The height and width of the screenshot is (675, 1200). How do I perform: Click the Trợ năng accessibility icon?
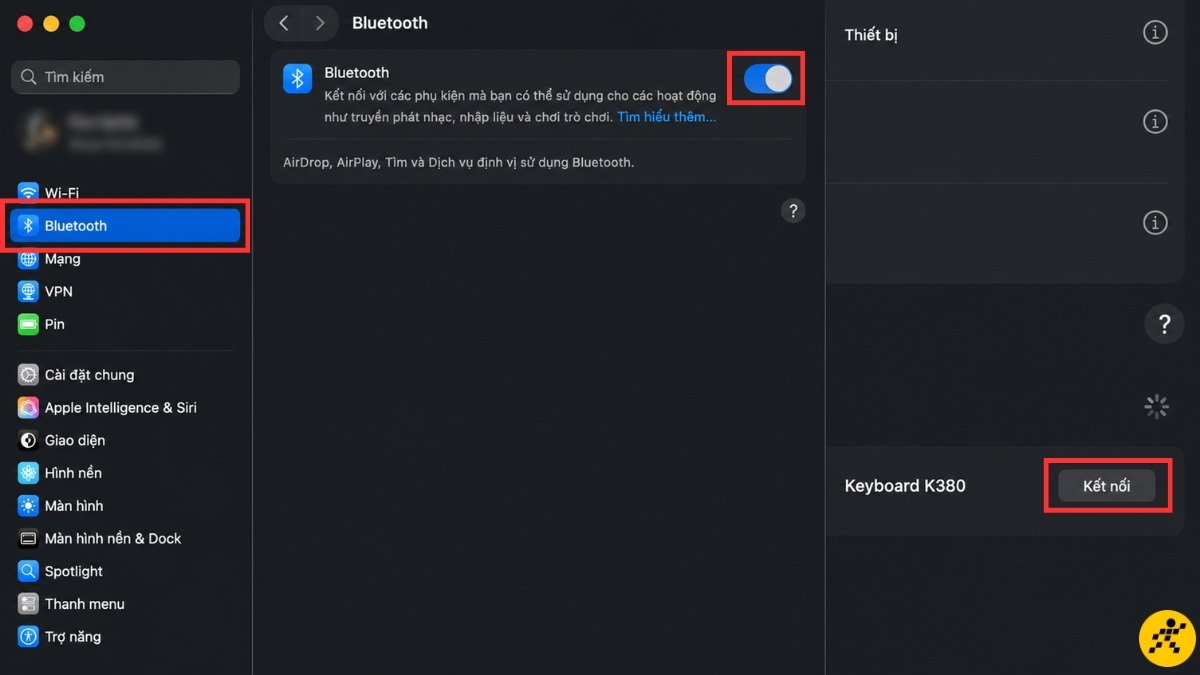[28, 637]
